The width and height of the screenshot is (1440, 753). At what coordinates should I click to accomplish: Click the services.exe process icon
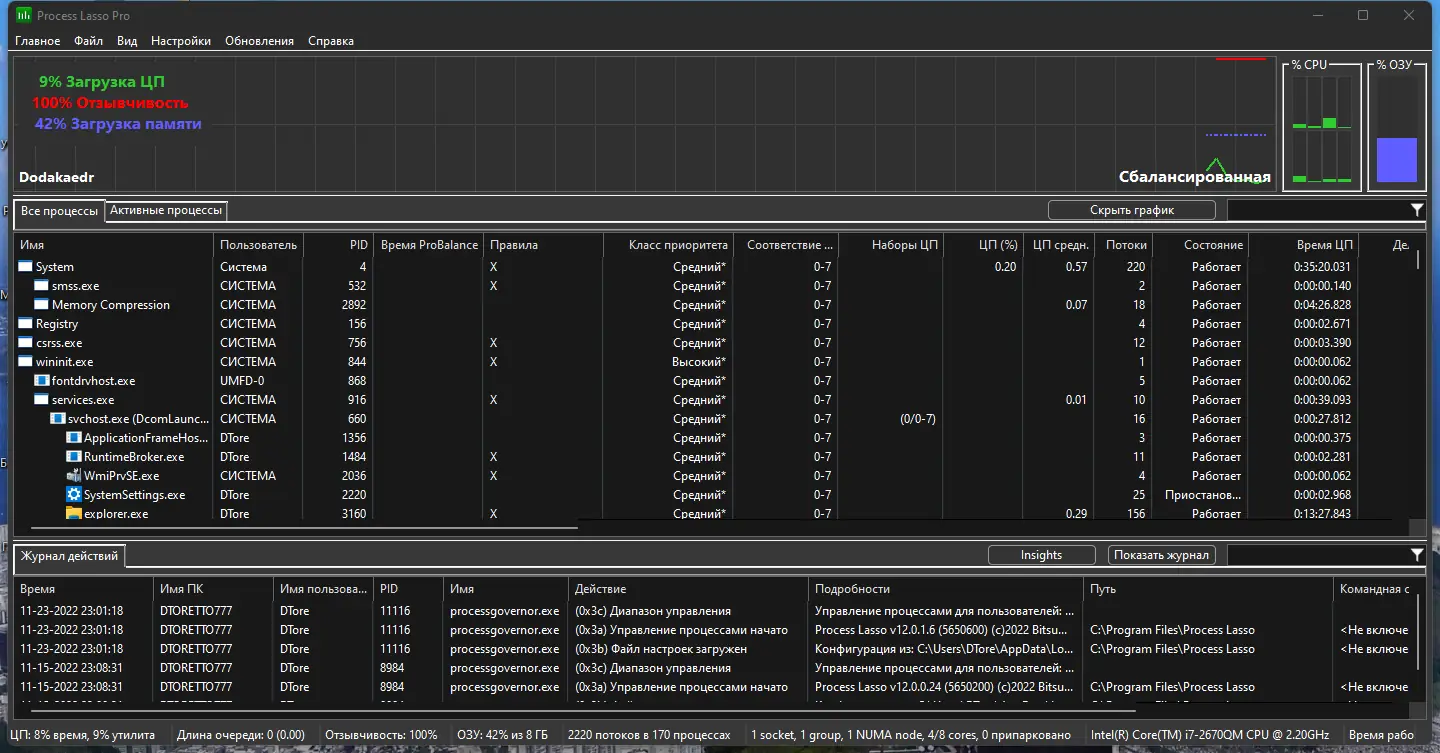point(41,400)
